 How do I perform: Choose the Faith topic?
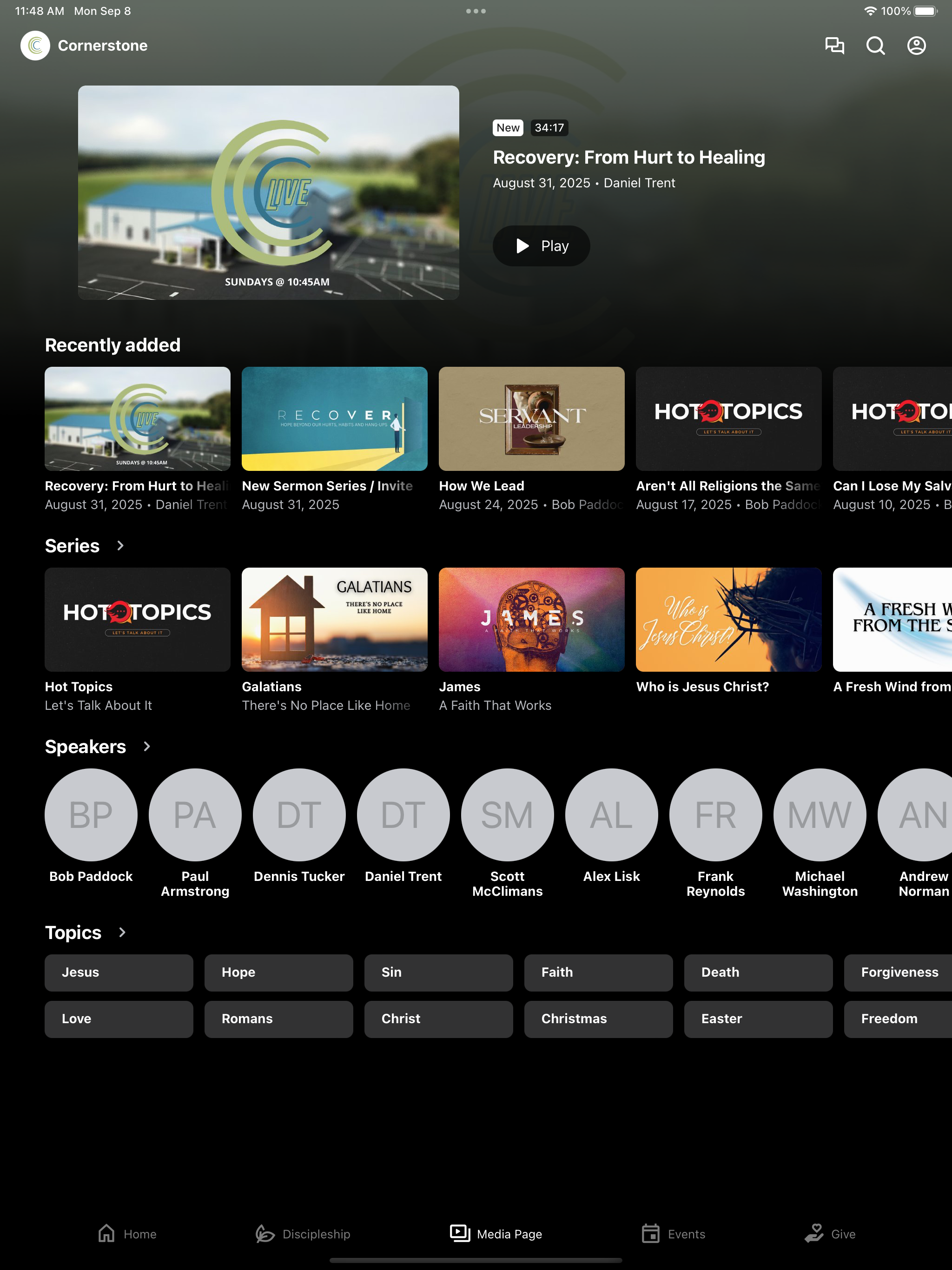[598, 972]
